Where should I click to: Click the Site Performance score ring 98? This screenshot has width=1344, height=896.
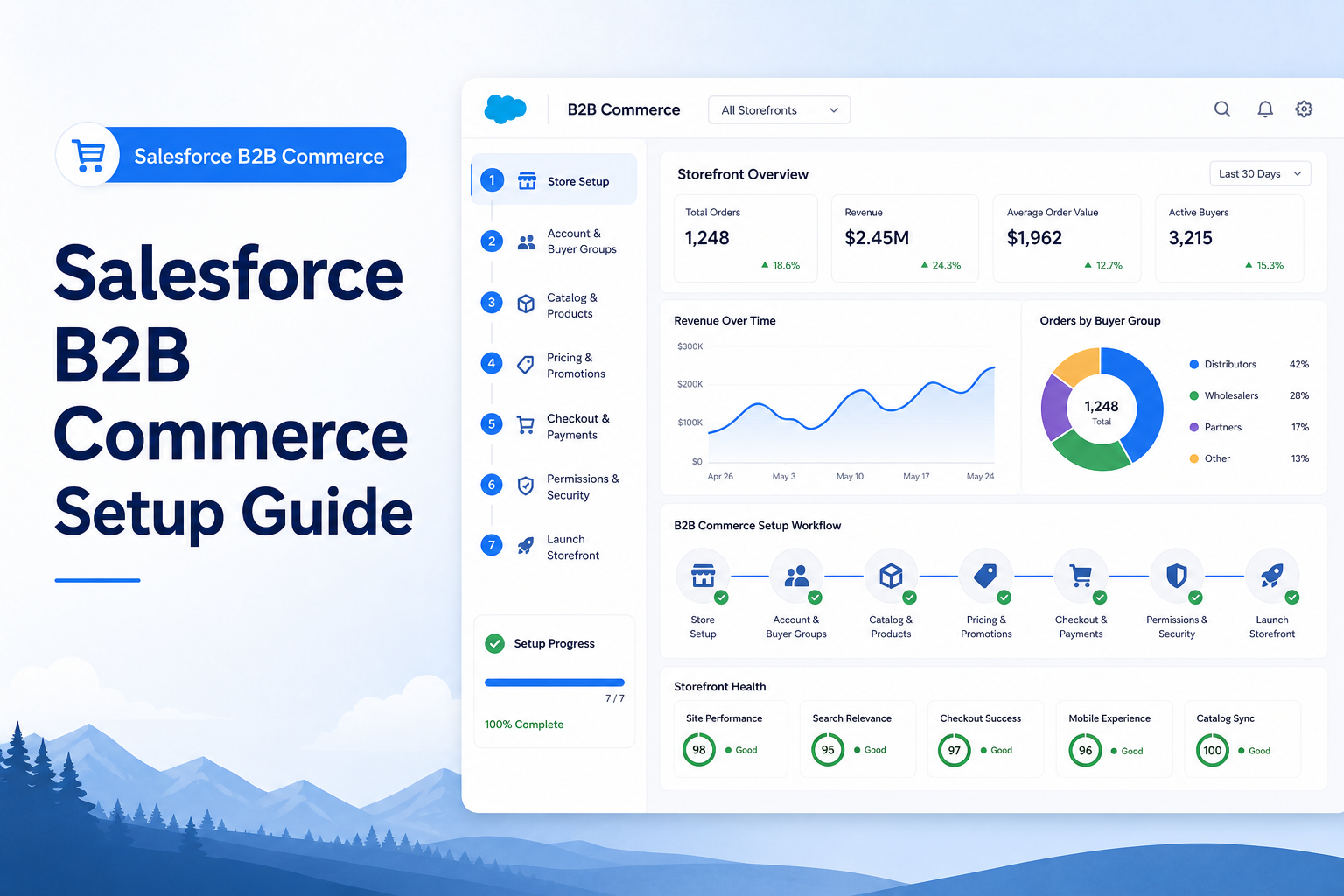coord(699,750)
